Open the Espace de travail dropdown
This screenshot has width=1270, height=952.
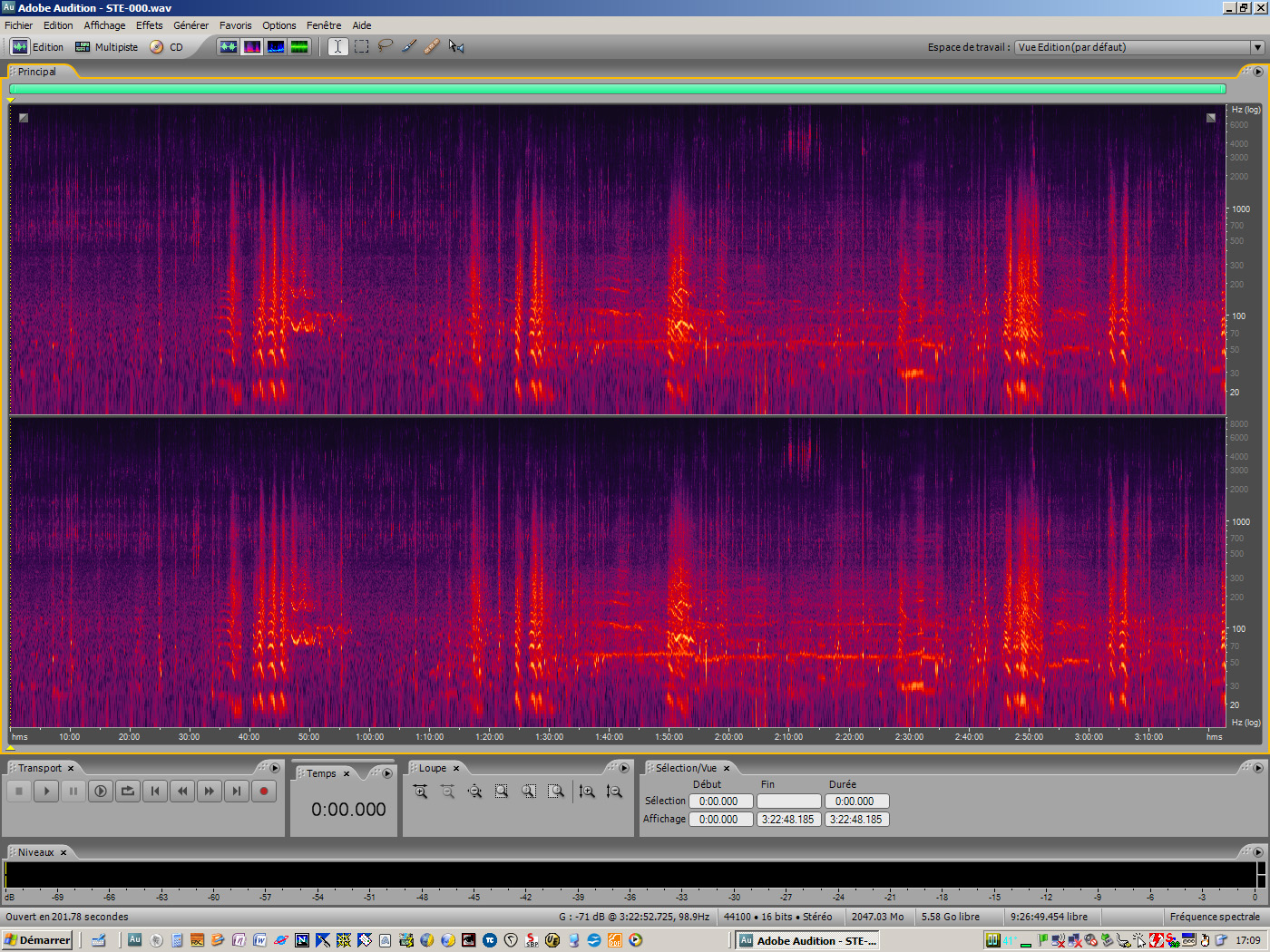1256,47
